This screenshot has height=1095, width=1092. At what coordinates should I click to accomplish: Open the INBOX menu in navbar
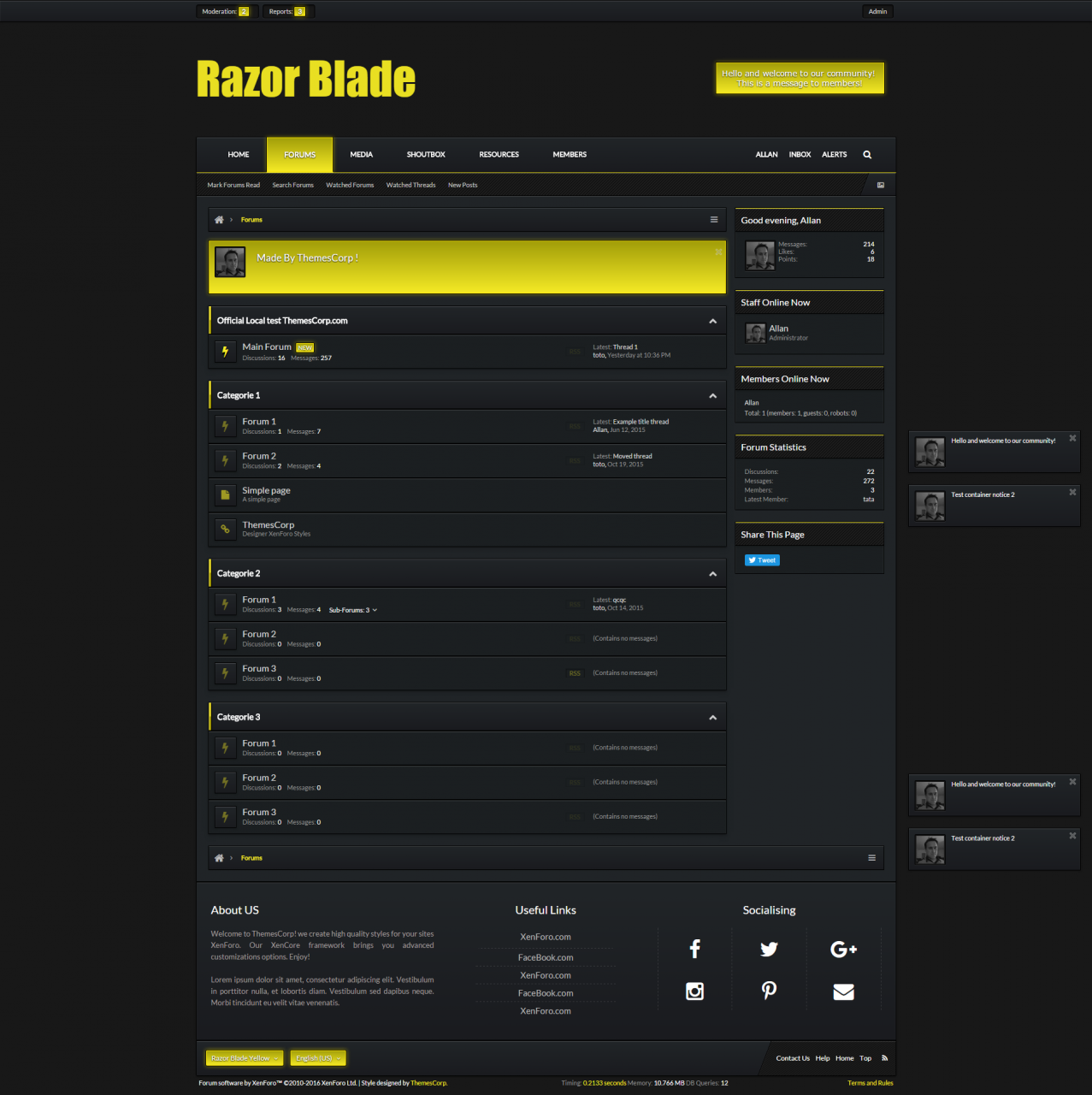(800, 155)
